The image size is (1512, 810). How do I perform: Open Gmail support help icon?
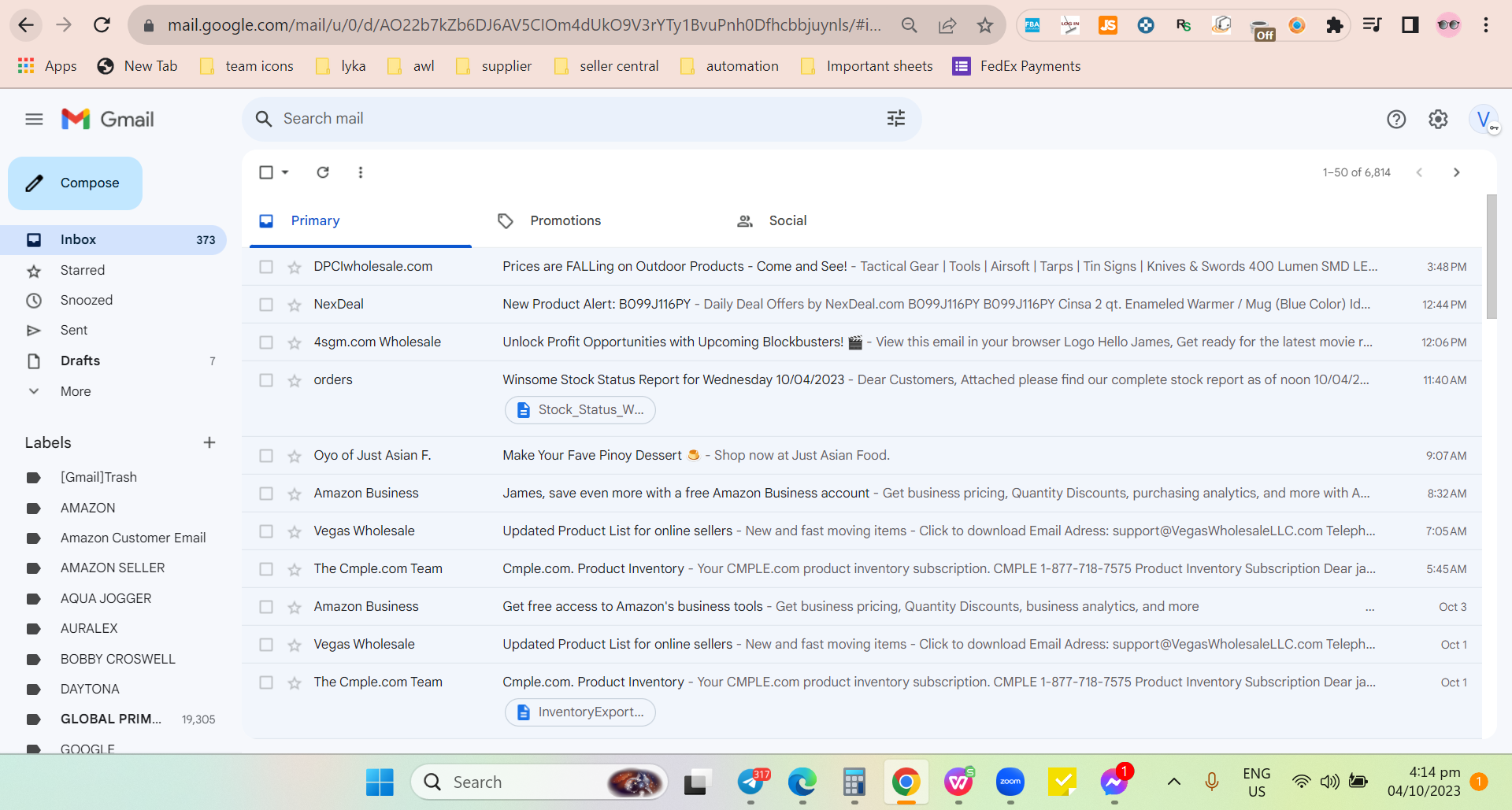pos(1396,119)
